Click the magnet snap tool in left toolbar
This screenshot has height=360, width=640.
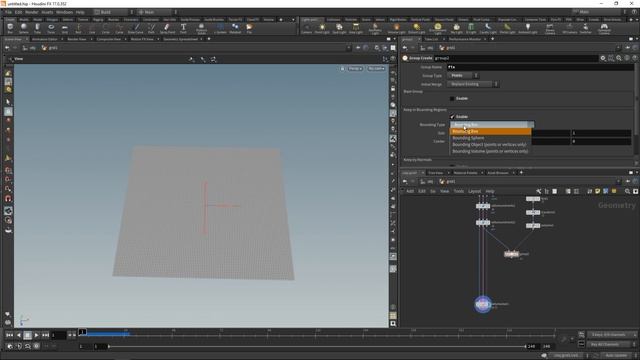(8, 199)
